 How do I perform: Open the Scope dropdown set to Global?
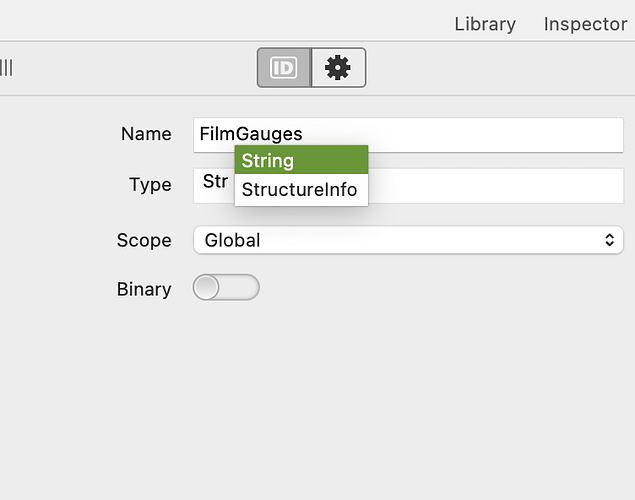[x=408, y=240]
